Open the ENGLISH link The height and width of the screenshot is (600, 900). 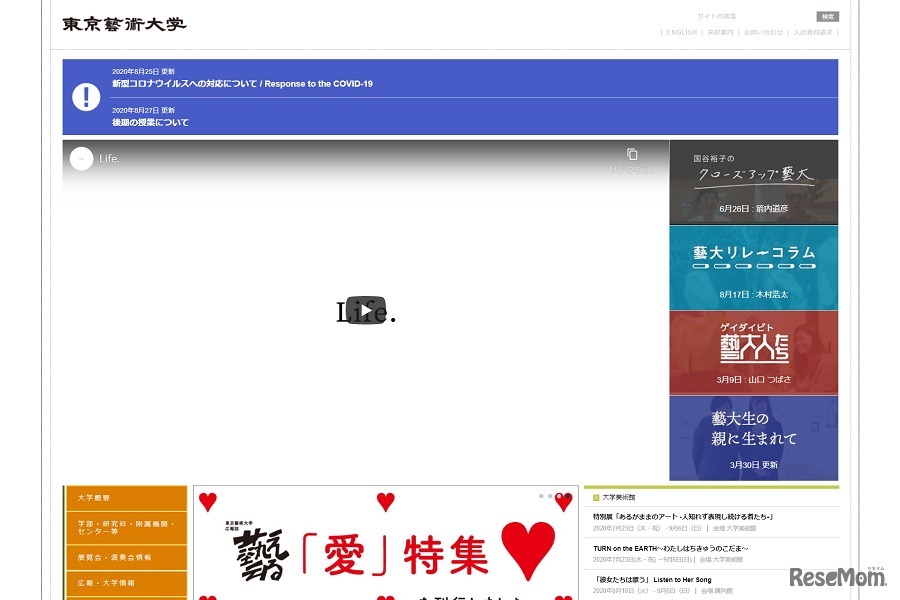(x=681, y=33)
